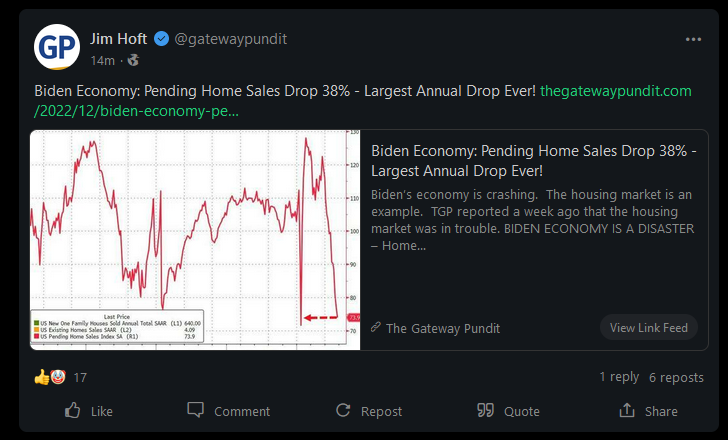Screen dimensions: 728x440
Task: Open the link card headline about Pending Home Sales
Action: tap(533, 161)
